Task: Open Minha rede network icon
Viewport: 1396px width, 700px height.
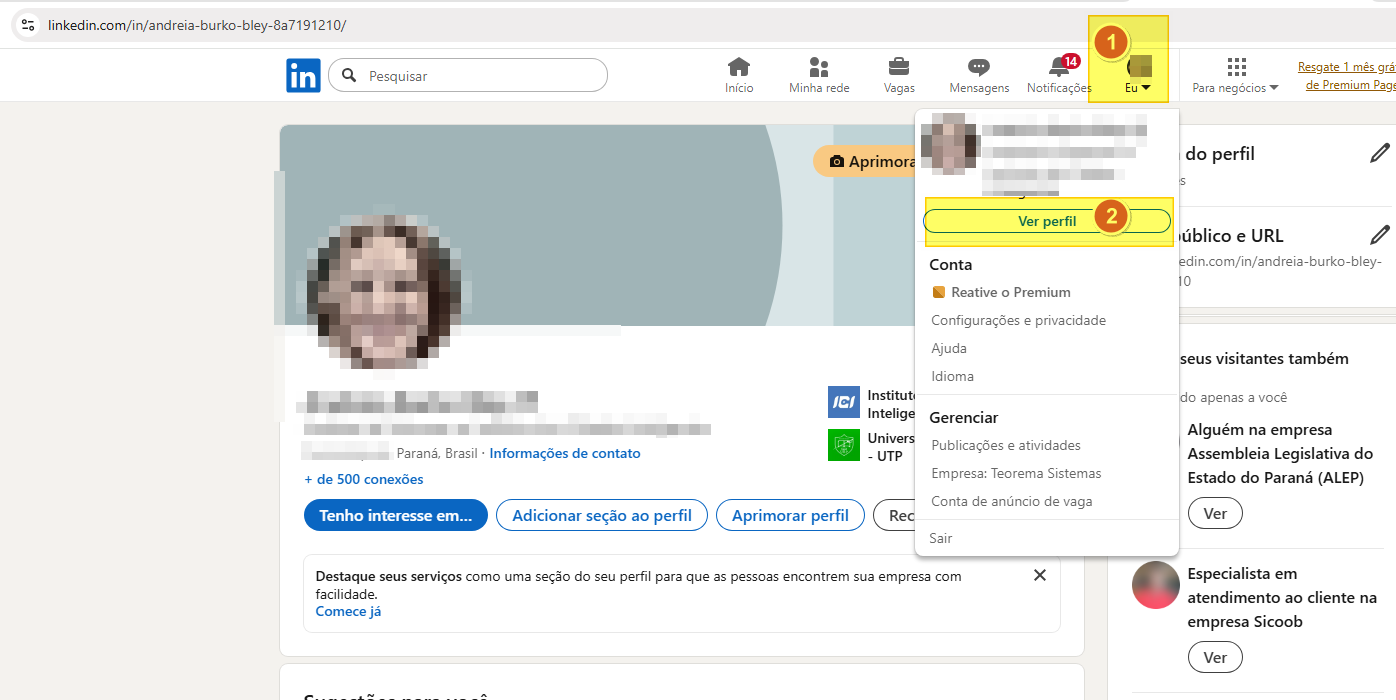Action: tap(819, 75)
